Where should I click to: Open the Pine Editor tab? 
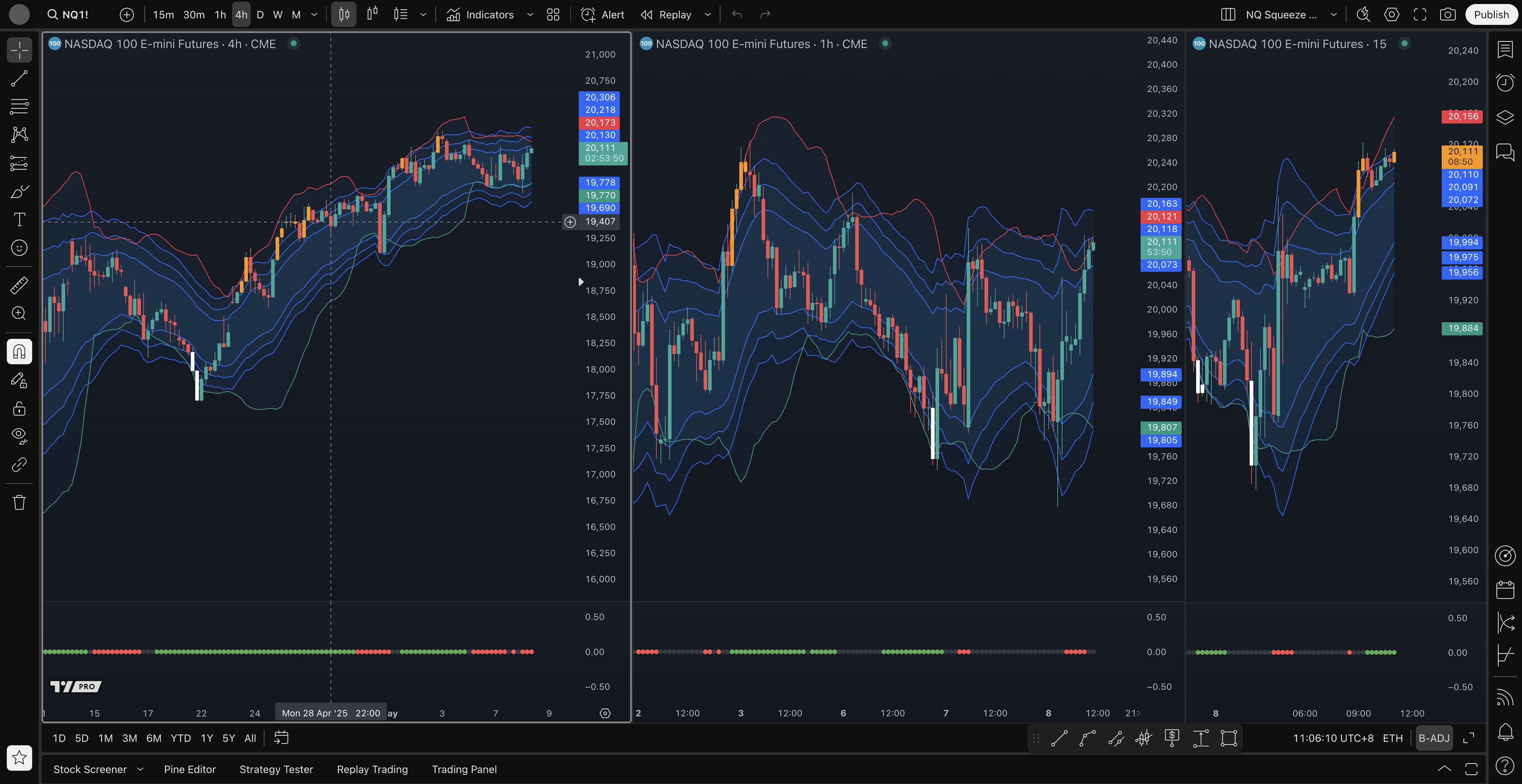click(190, 769)
